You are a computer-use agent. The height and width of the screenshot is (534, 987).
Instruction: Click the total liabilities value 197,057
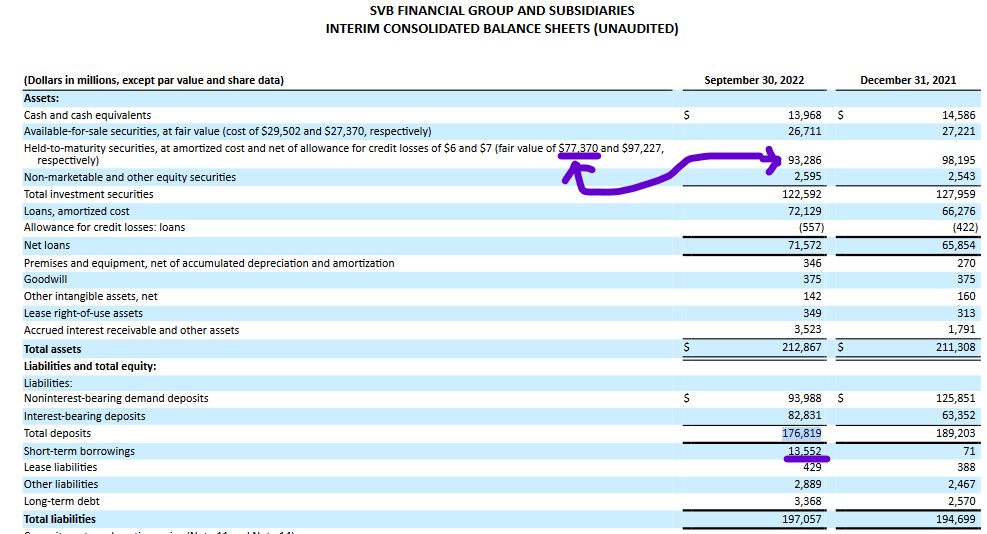pyautogui.click(x=802, y=520)
